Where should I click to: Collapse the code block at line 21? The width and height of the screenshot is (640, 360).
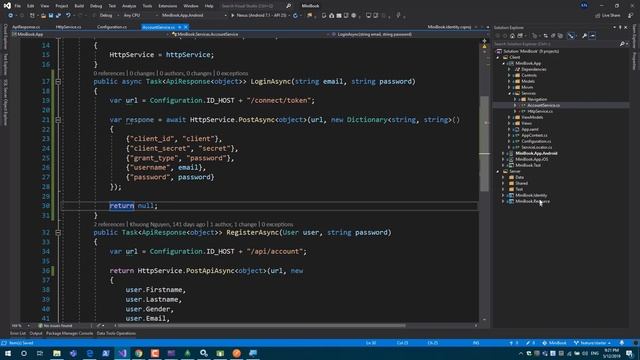pos(58,120)
